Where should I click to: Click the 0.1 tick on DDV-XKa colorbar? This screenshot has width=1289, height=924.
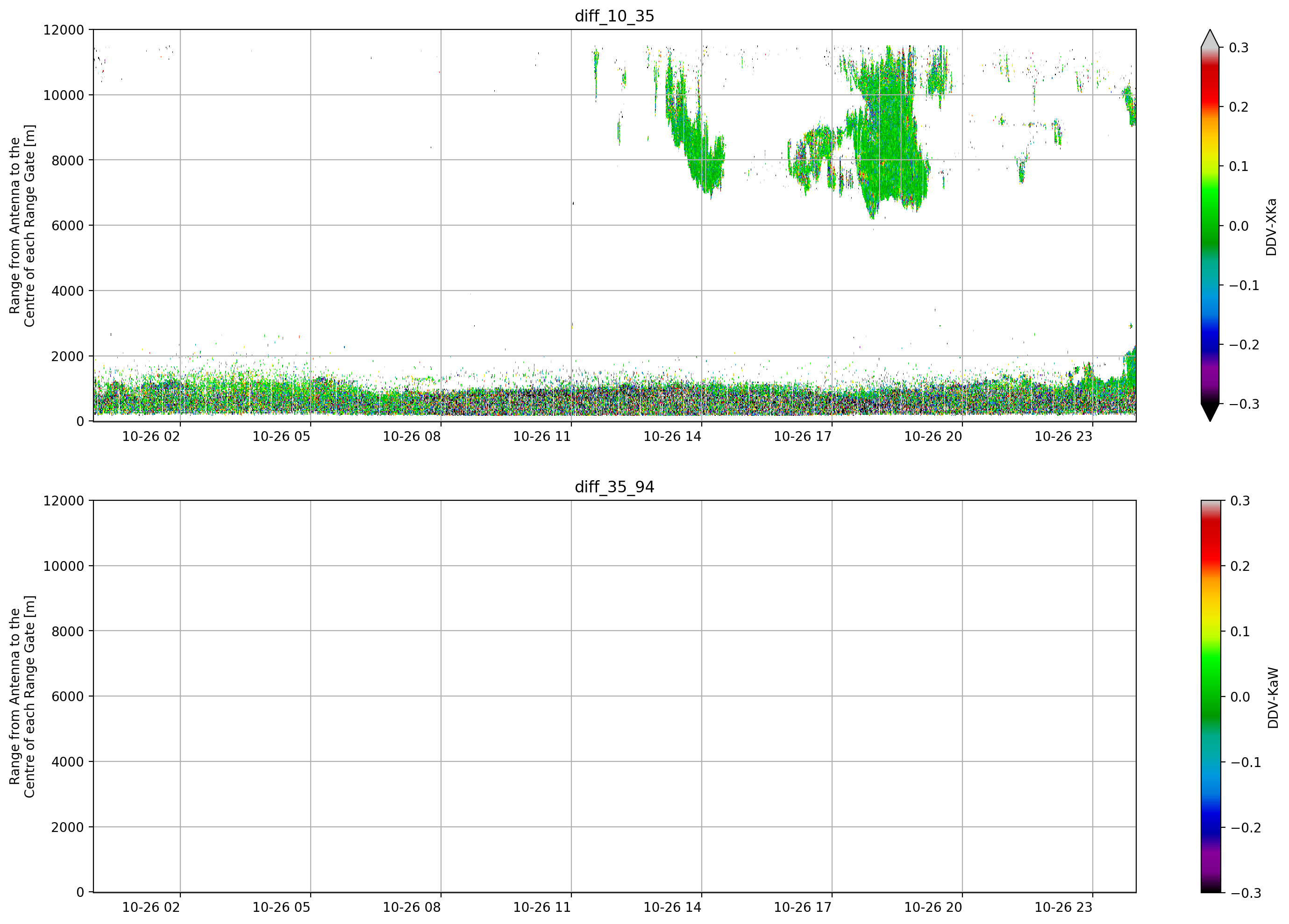coord(1239,166)
